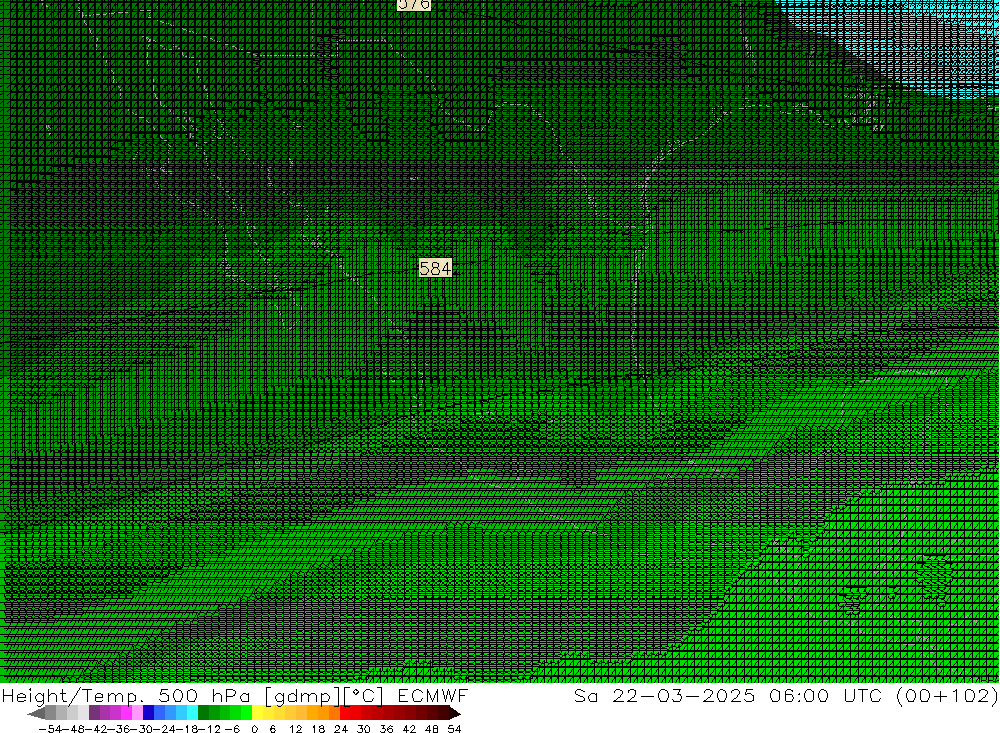Click the right dark arrow end of the color scale
The width and height of the screenshot is (1000, 733).
pos(454,713)
